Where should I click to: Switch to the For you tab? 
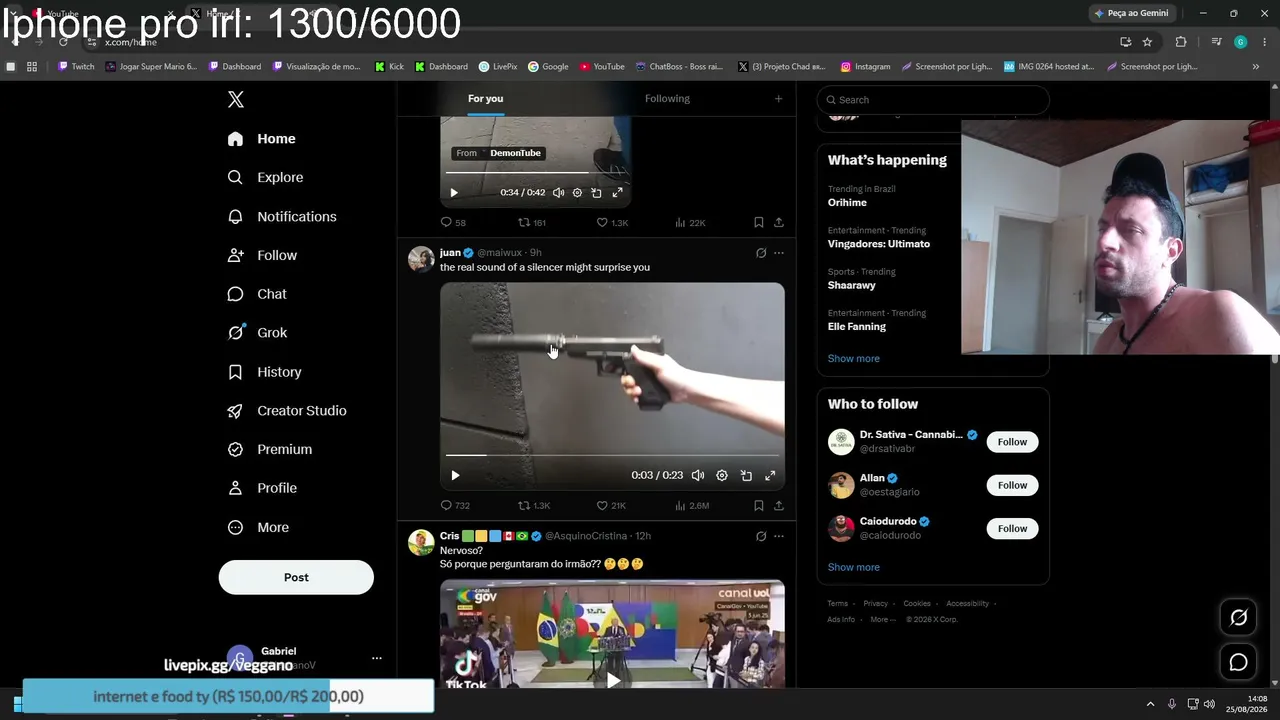[x=485, y=98]
